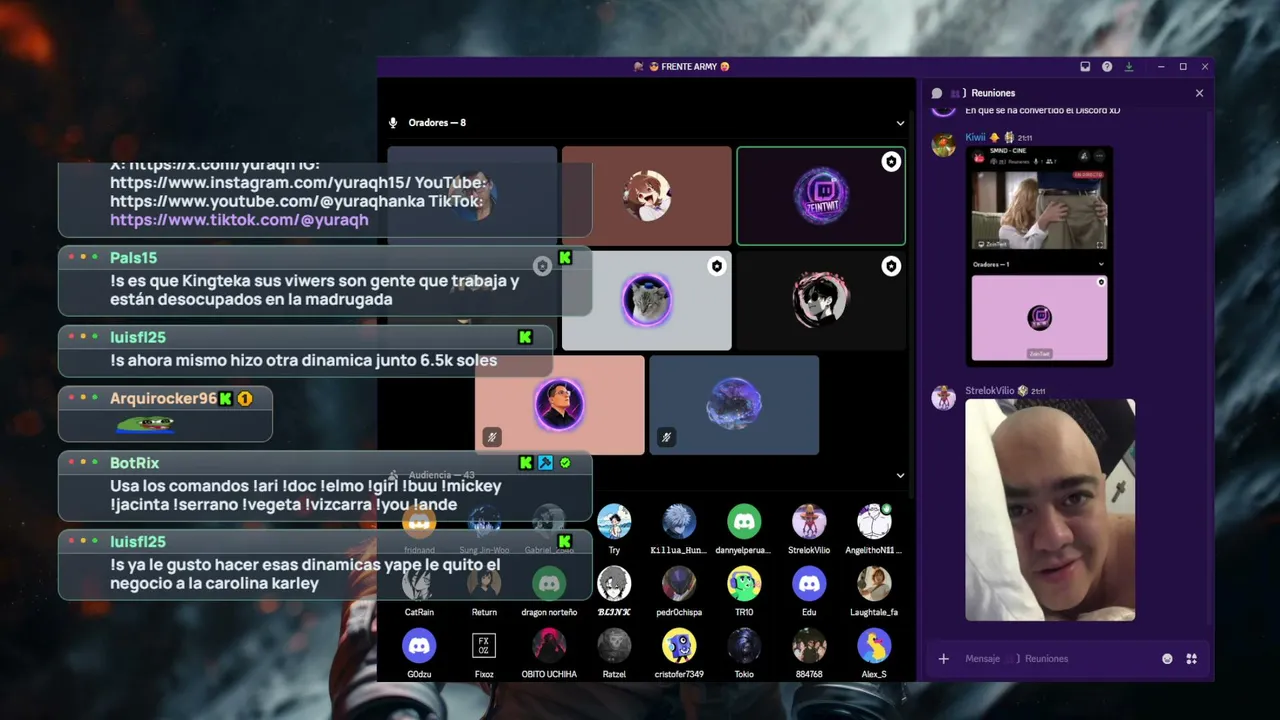The height and width of the screenshot is (720, 1280).
Task: Click audience member Edu's avatar
Action: click(809, 583)
